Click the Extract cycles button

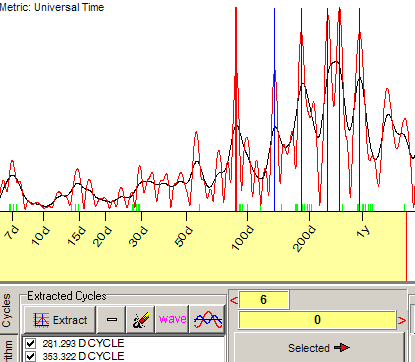point(60,320)
